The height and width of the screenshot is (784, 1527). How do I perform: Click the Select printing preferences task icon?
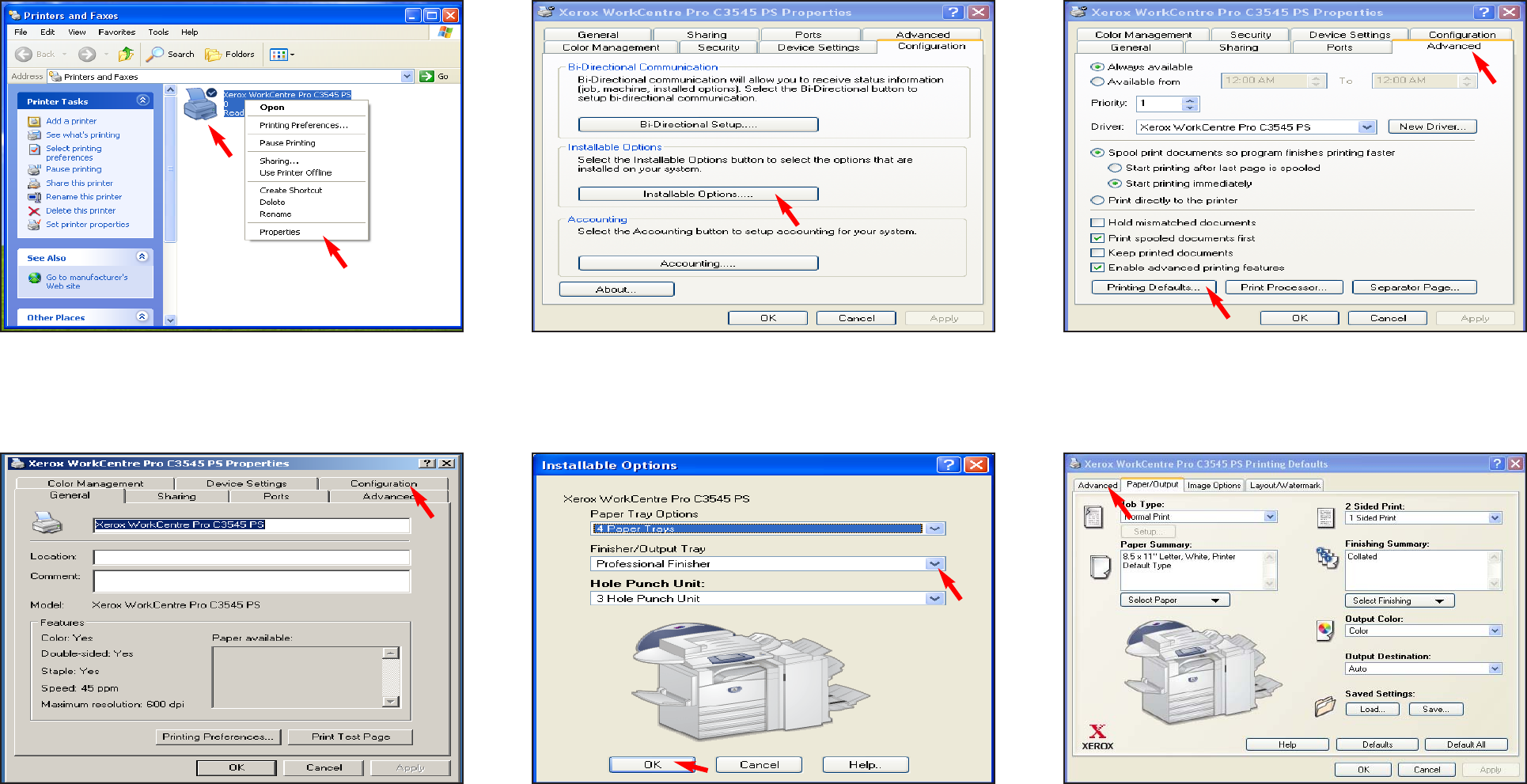[34, 149]
